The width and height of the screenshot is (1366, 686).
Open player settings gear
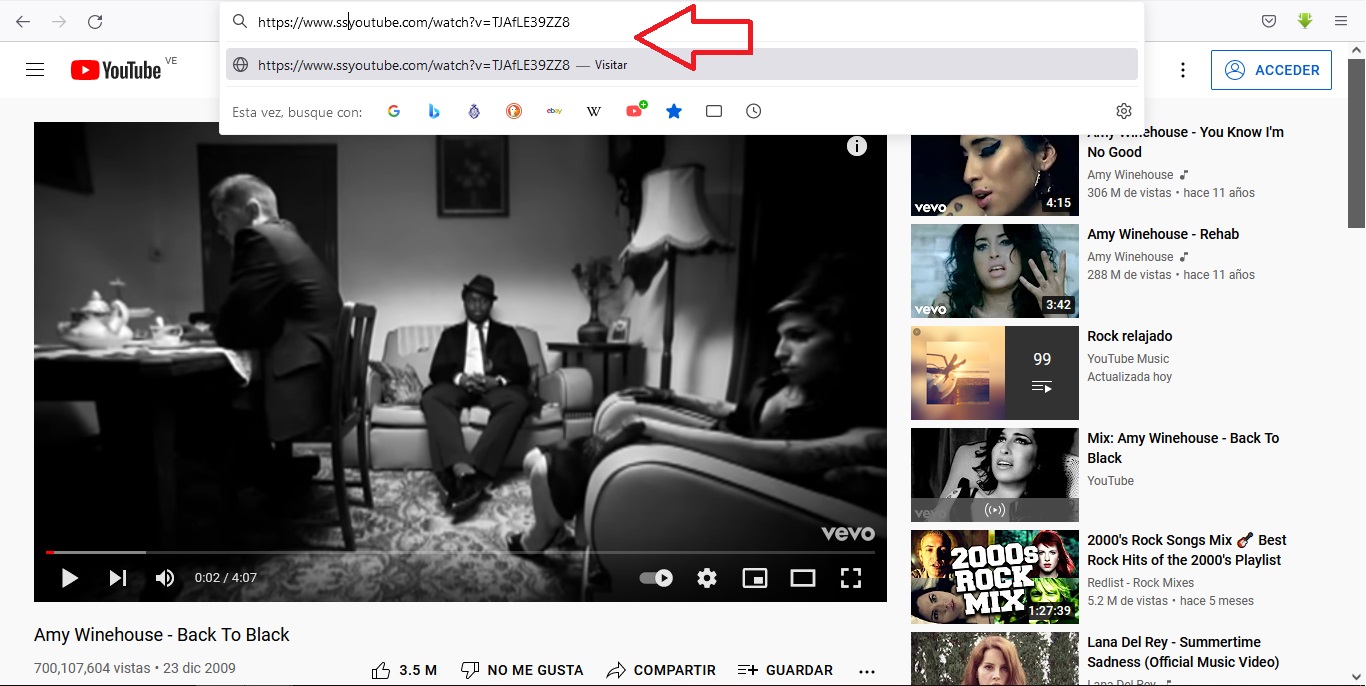[x=707, y=577]
